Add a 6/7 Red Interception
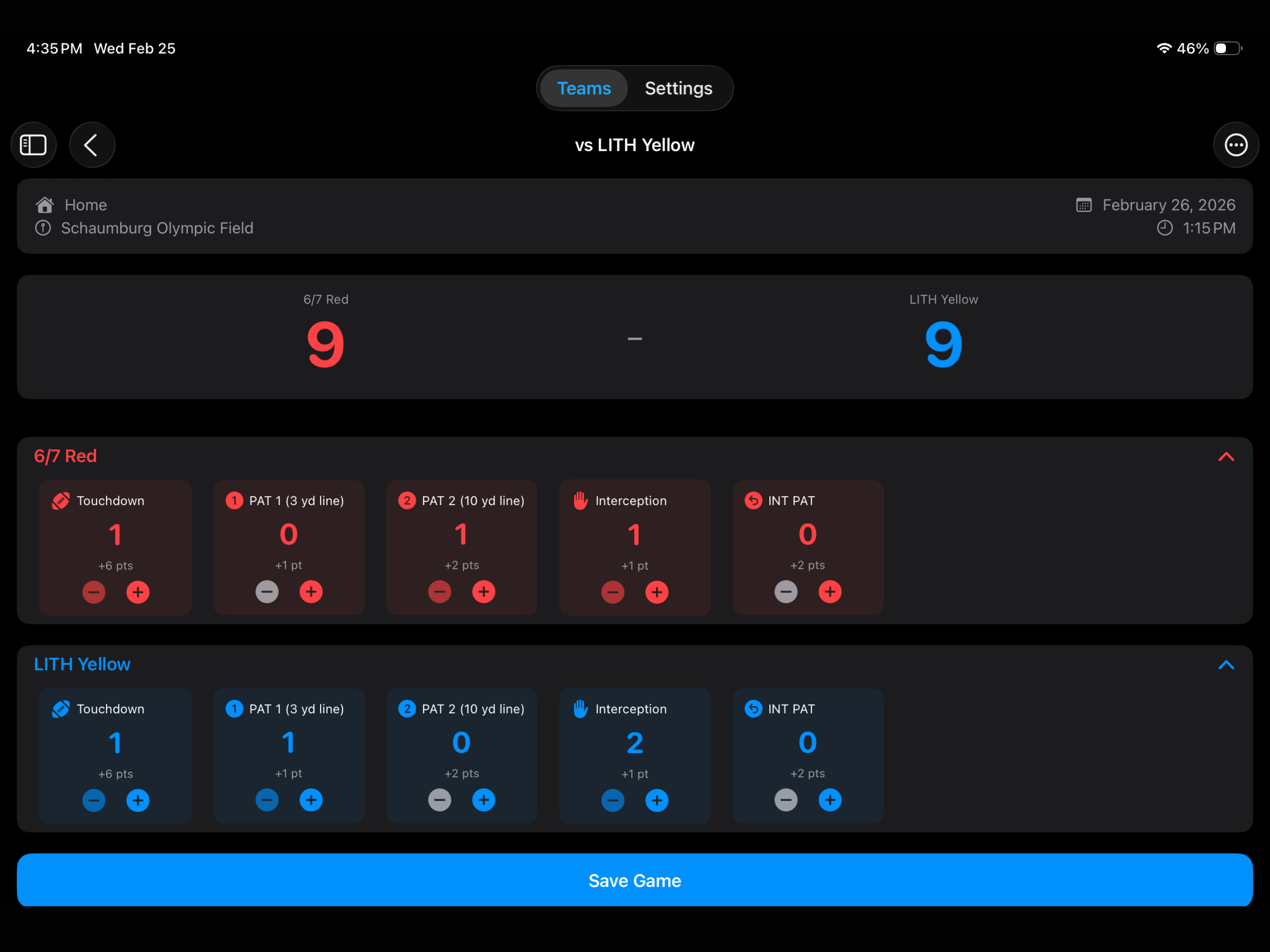 click(656, 592)
